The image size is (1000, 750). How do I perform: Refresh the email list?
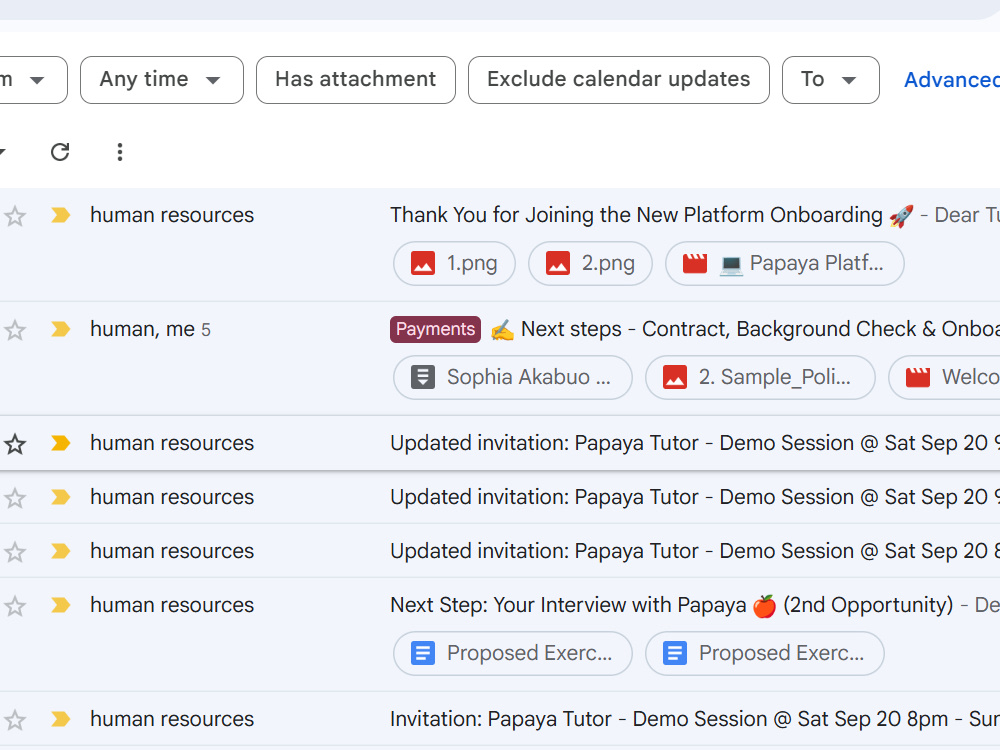tap(60, 152)
